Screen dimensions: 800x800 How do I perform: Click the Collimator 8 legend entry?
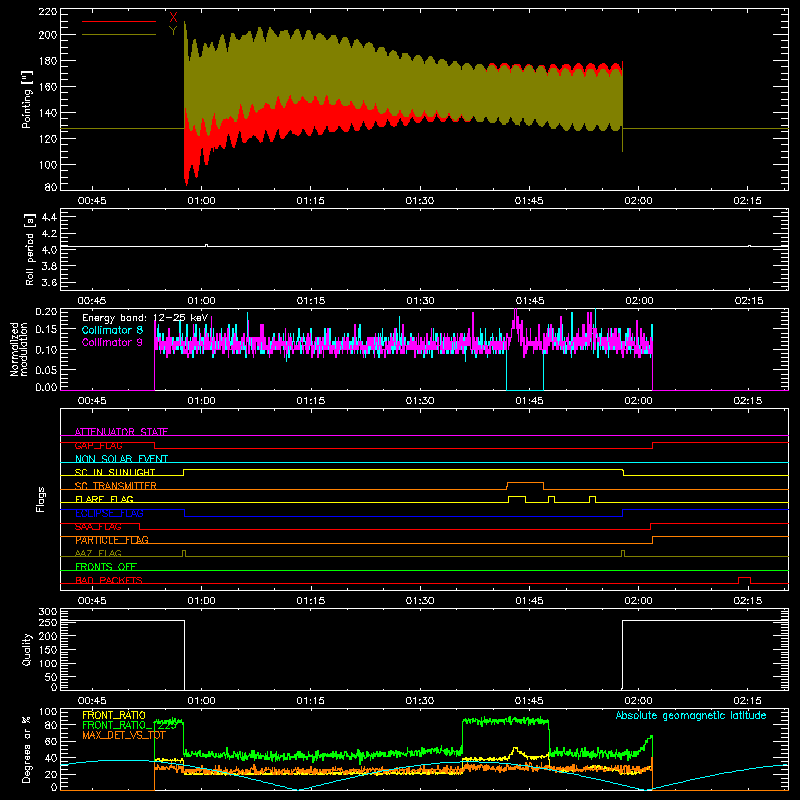[x=112, y=330]
